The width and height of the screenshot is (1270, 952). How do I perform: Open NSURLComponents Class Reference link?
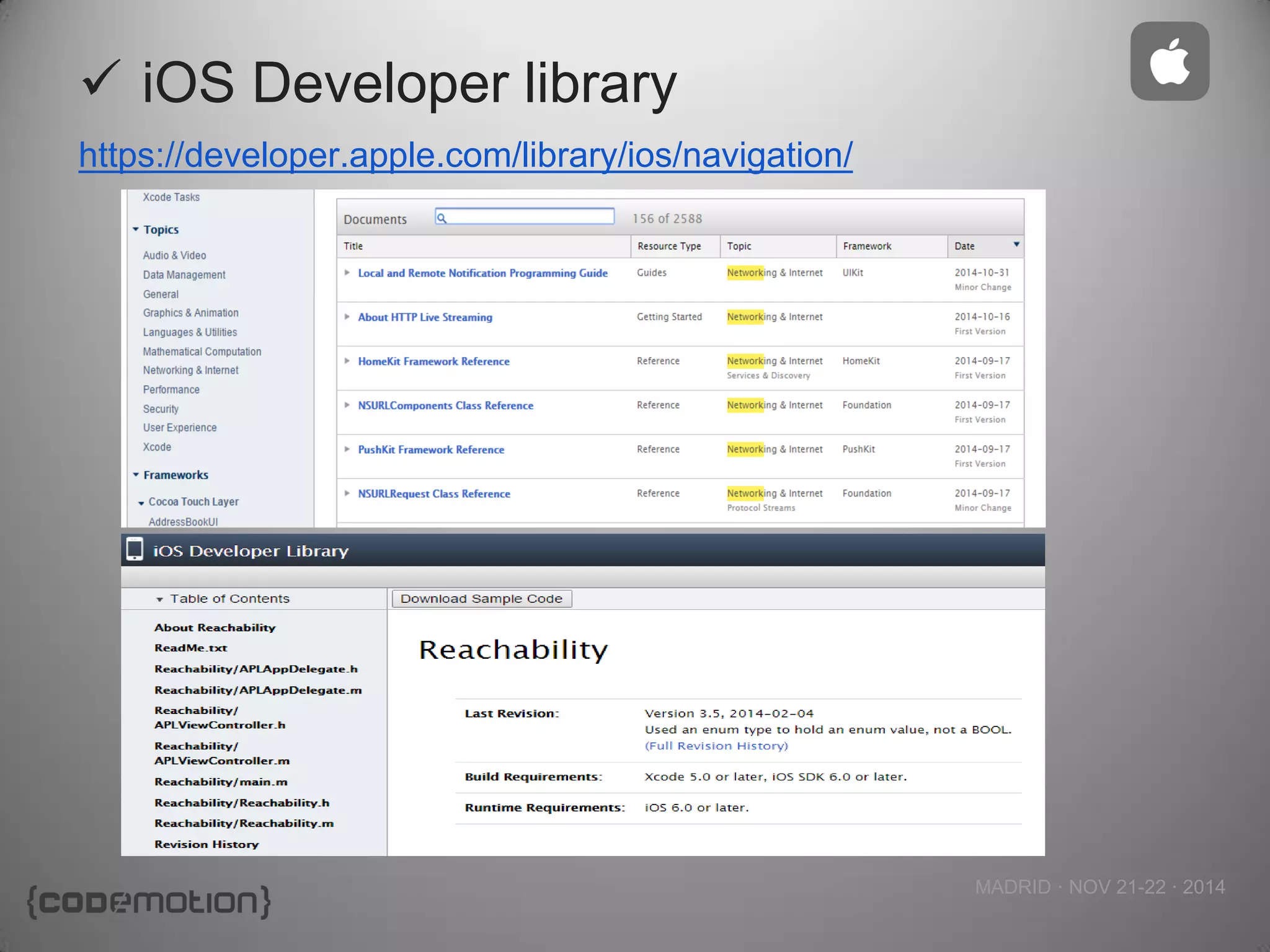click(x=445, y=405)
